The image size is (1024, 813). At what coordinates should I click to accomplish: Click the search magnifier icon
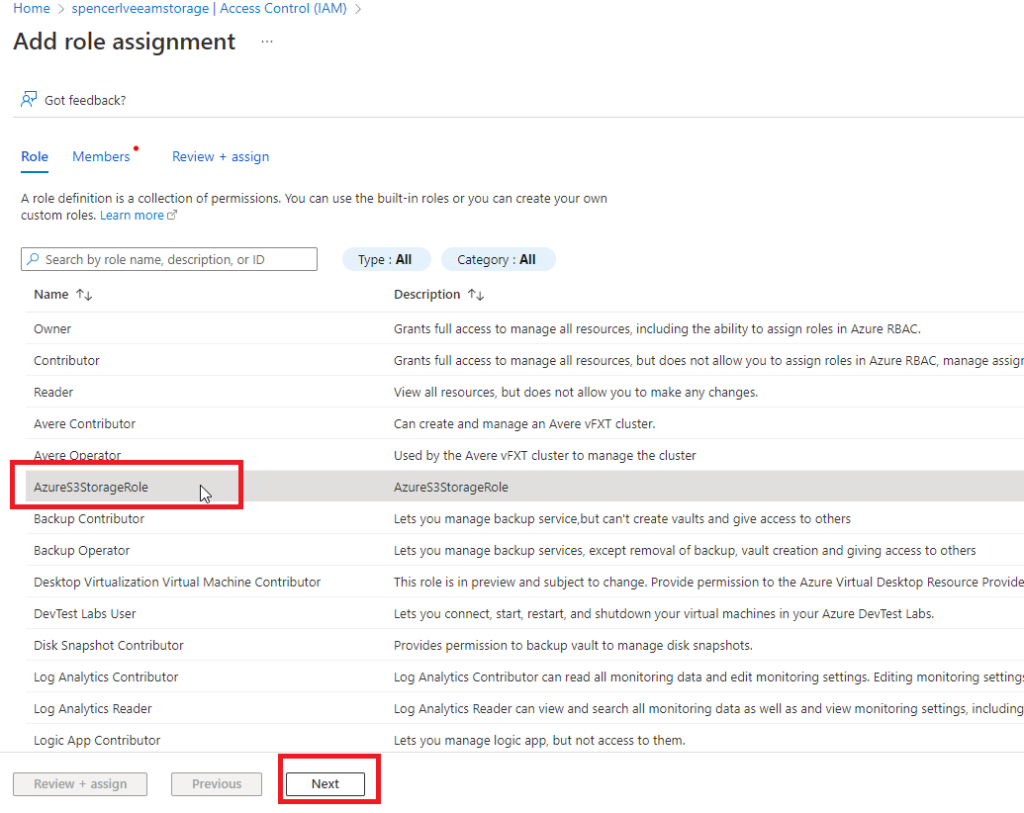[33, 259]
